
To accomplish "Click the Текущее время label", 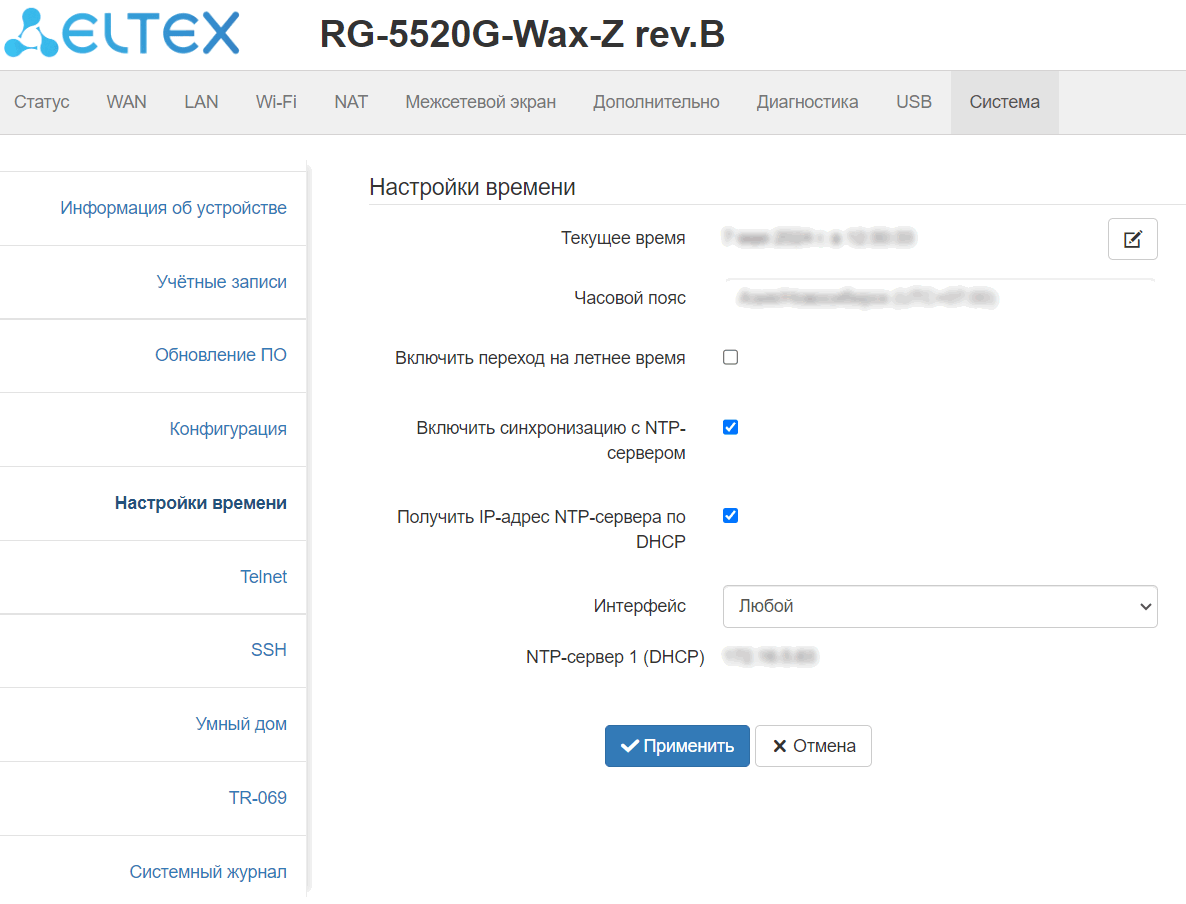I will [x=623, y=238].
